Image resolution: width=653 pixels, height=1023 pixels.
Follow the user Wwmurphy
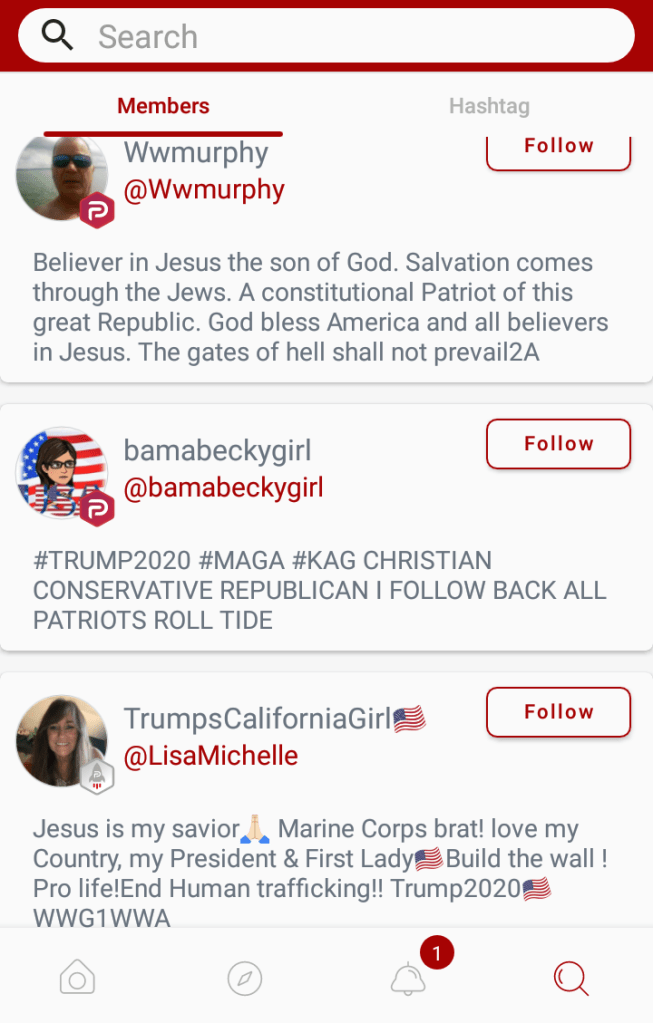(x=558, y=148)
